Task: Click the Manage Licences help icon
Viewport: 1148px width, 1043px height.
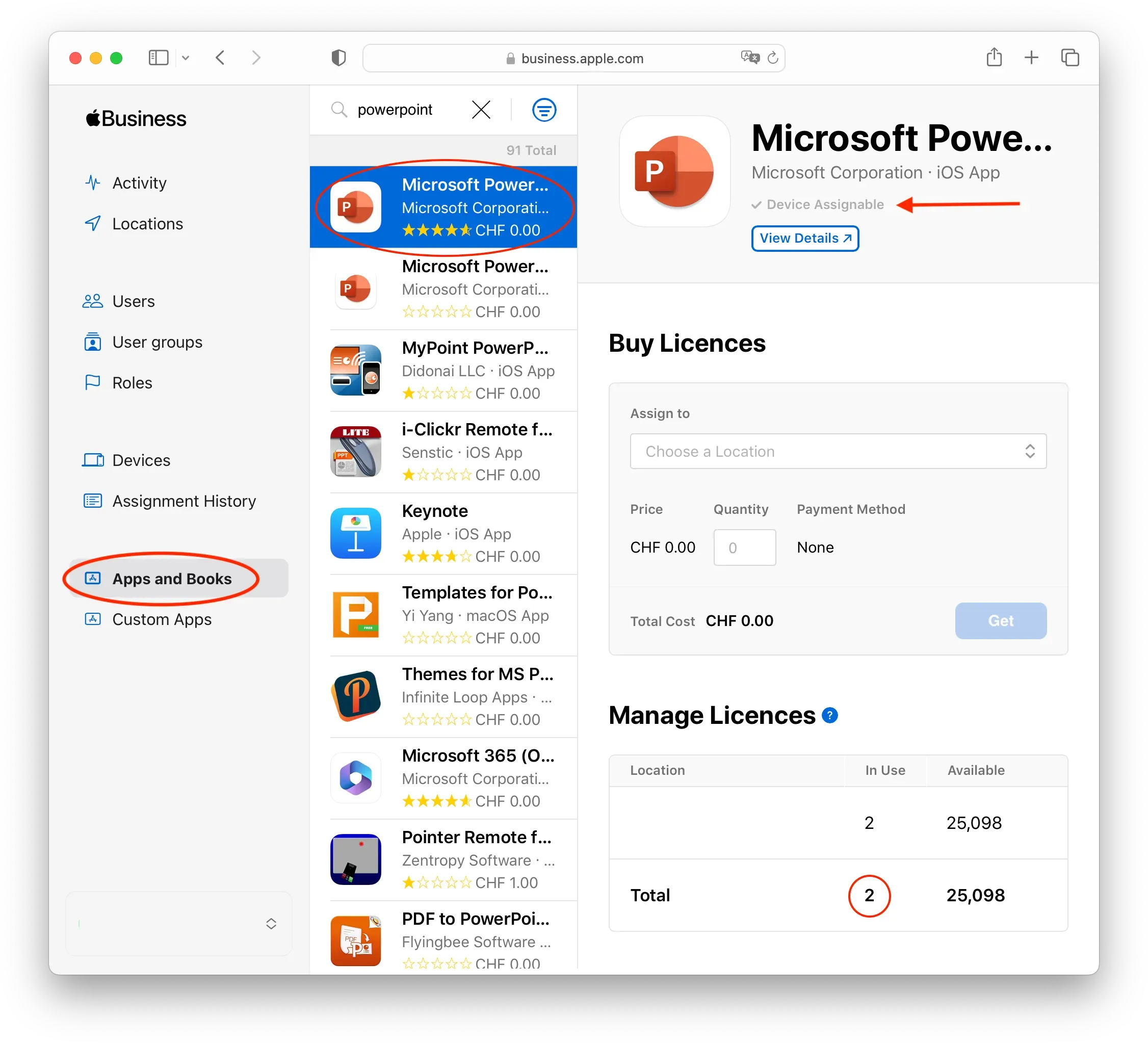Action: [830, 716]
